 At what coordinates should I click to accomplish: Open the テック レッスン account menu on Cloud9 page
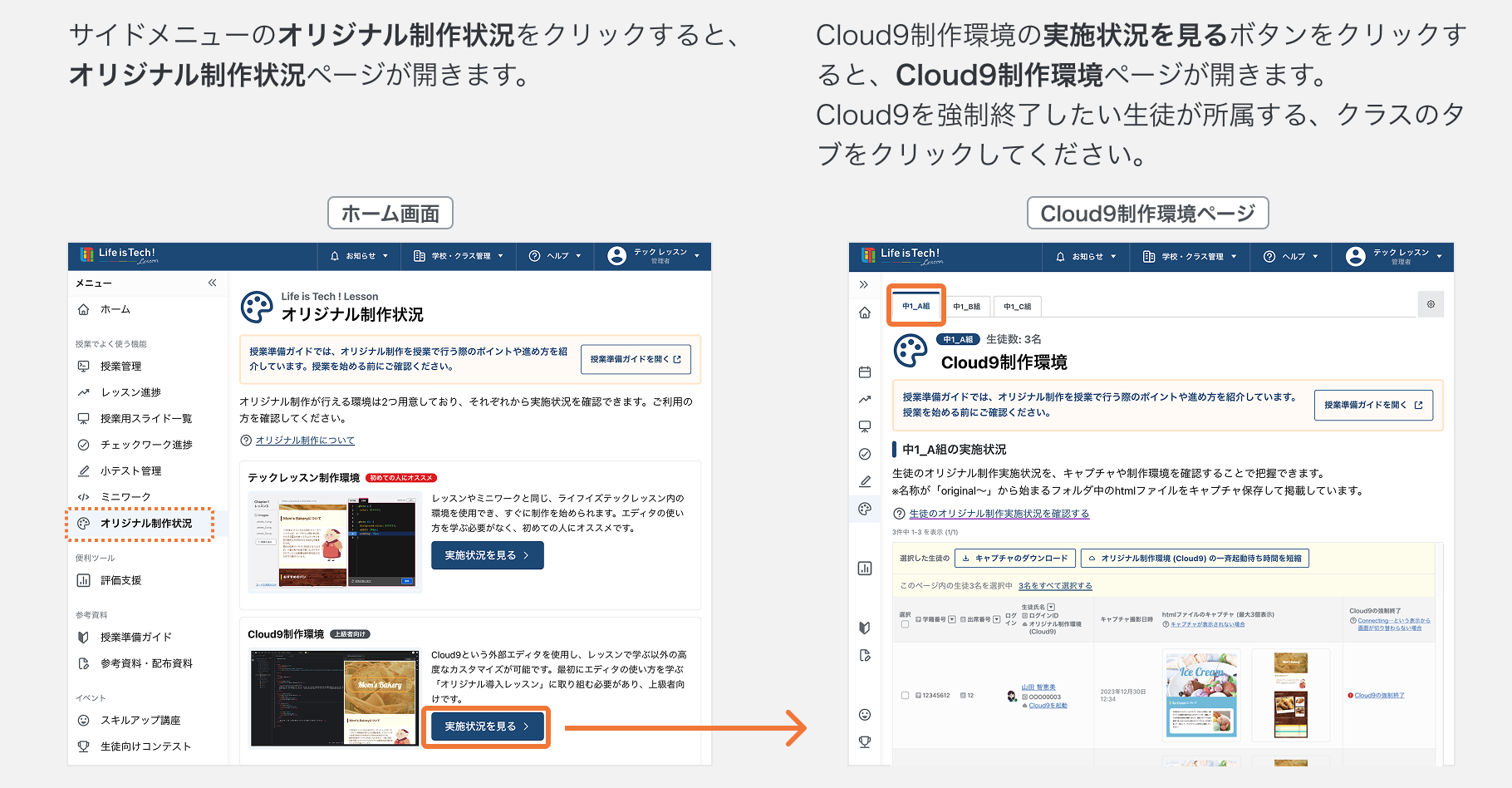point(1394,257)
